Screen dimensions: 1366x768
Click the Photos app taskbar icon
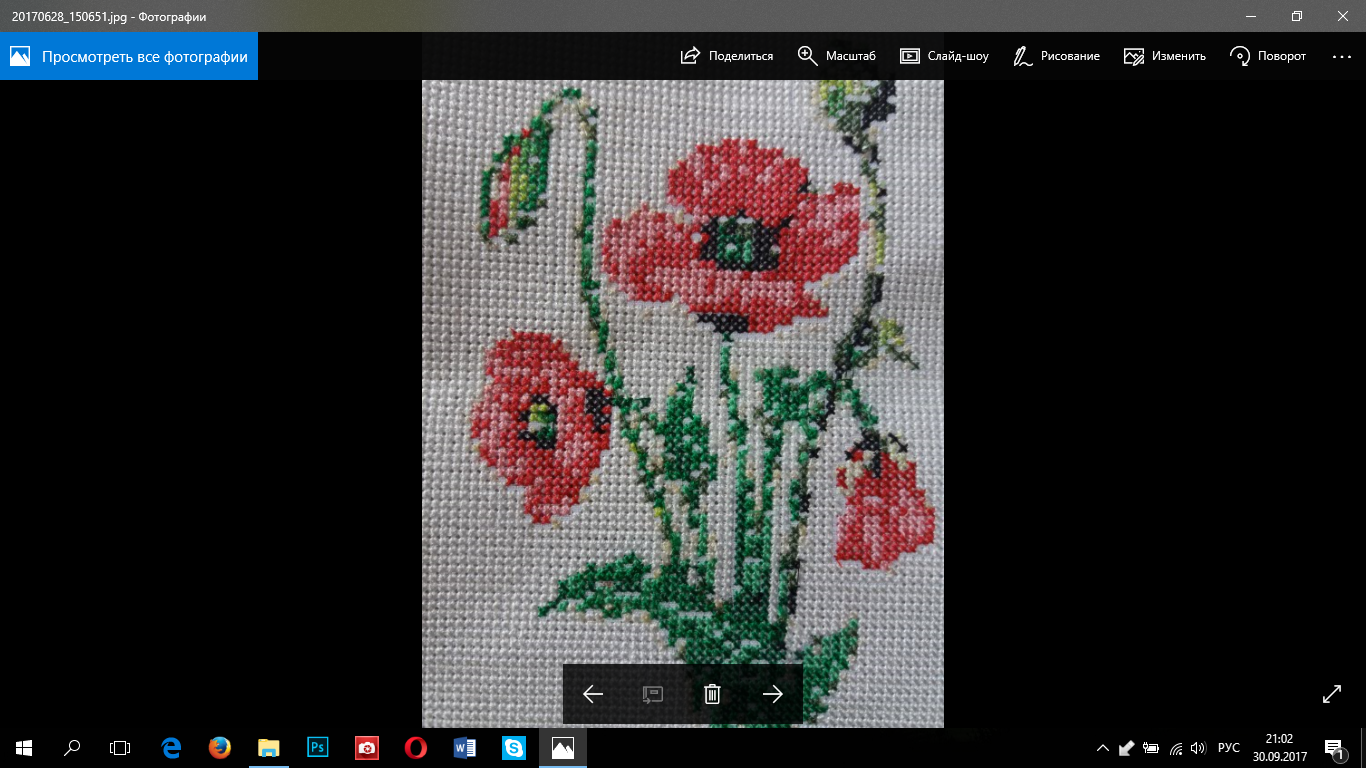[x=563, y=747]
